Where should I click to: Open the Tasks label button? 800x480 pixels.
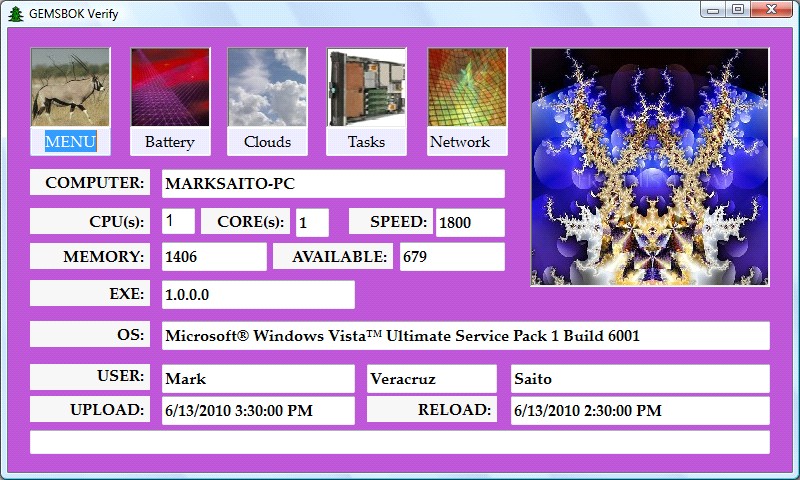[366, 141]
